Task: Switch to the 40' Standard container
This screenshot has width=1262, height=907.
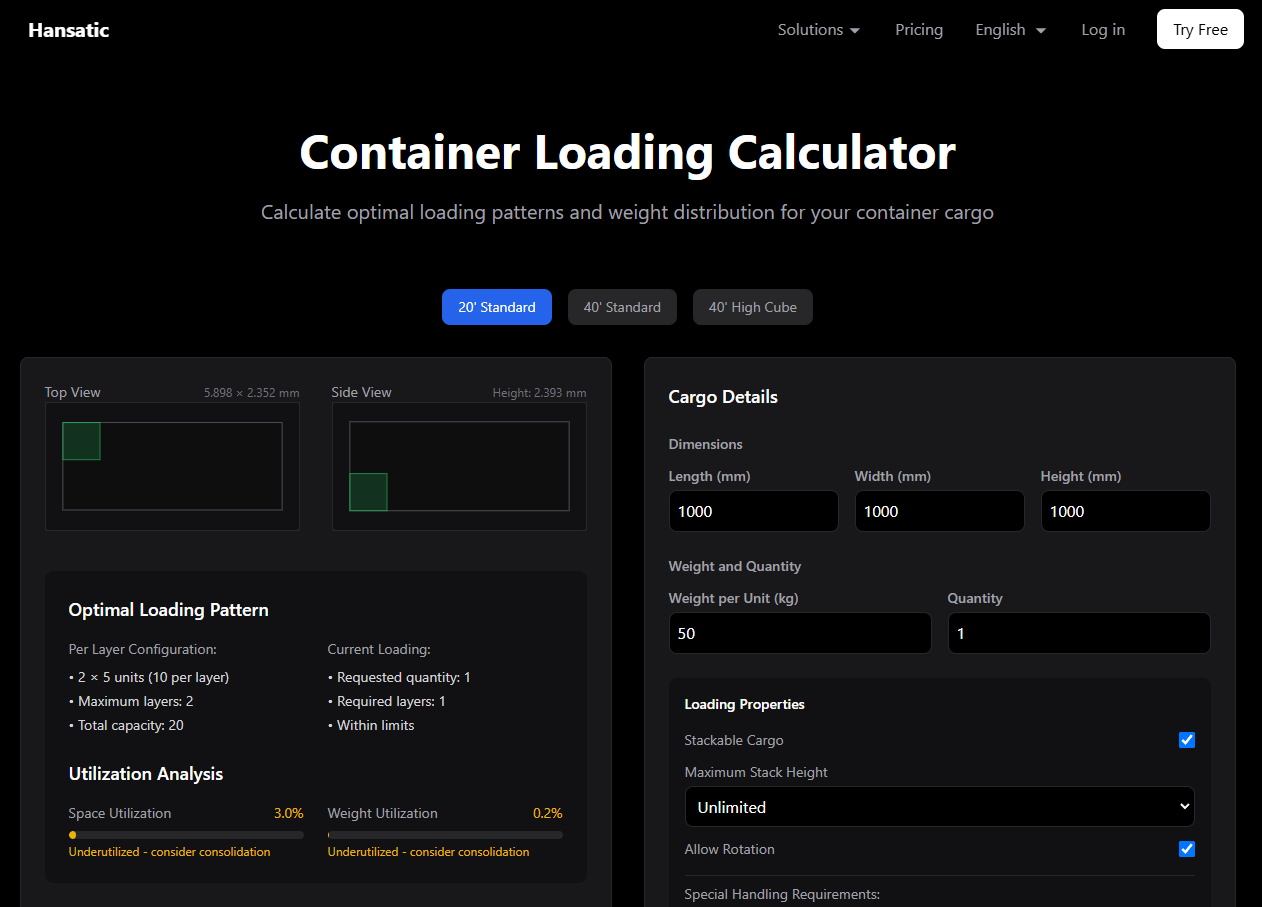Action: (622, 307)
